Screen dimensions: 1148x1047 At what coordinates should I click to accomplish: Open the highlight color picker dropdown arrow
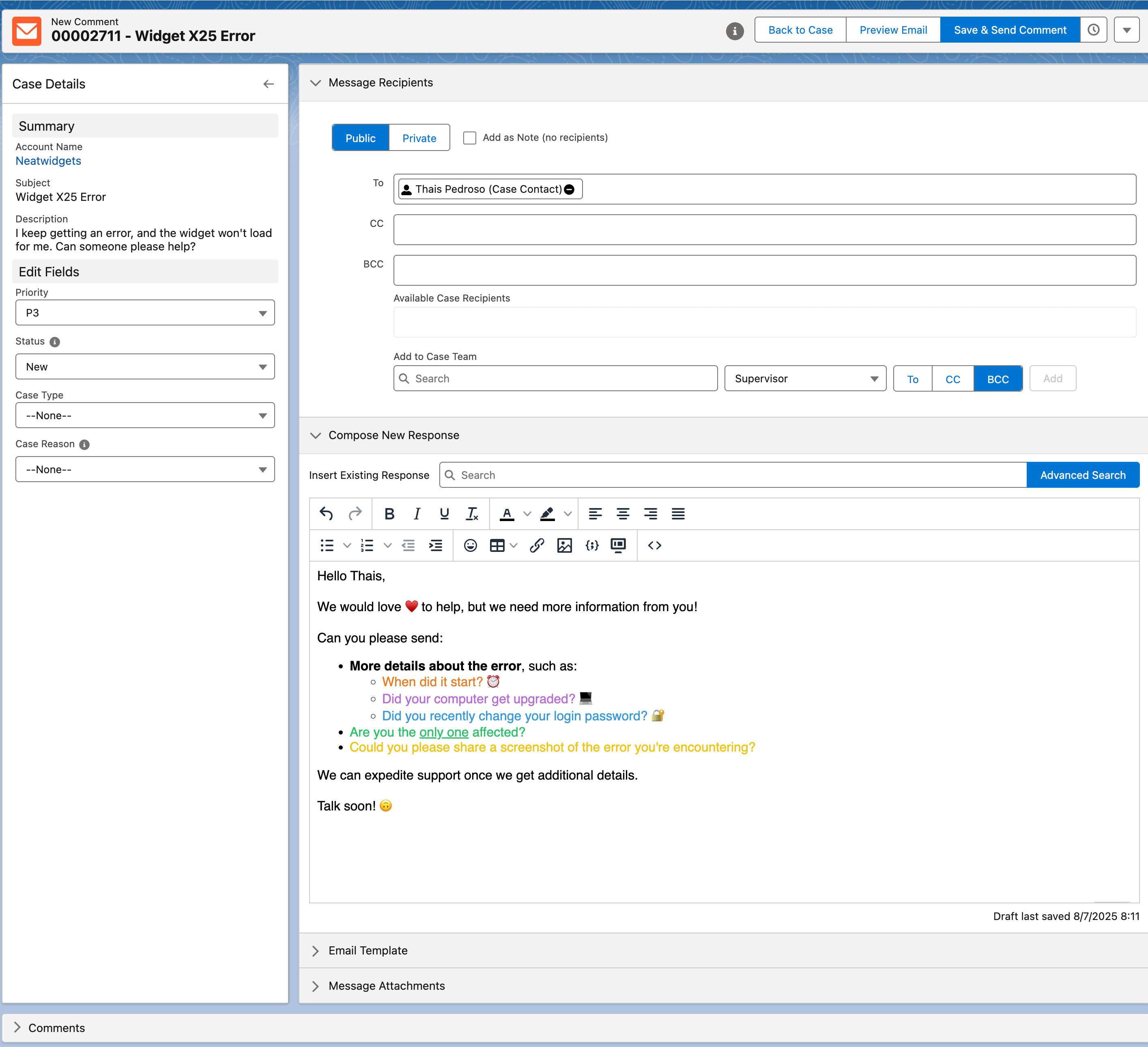pyautogui.click(x=568, y=514)
